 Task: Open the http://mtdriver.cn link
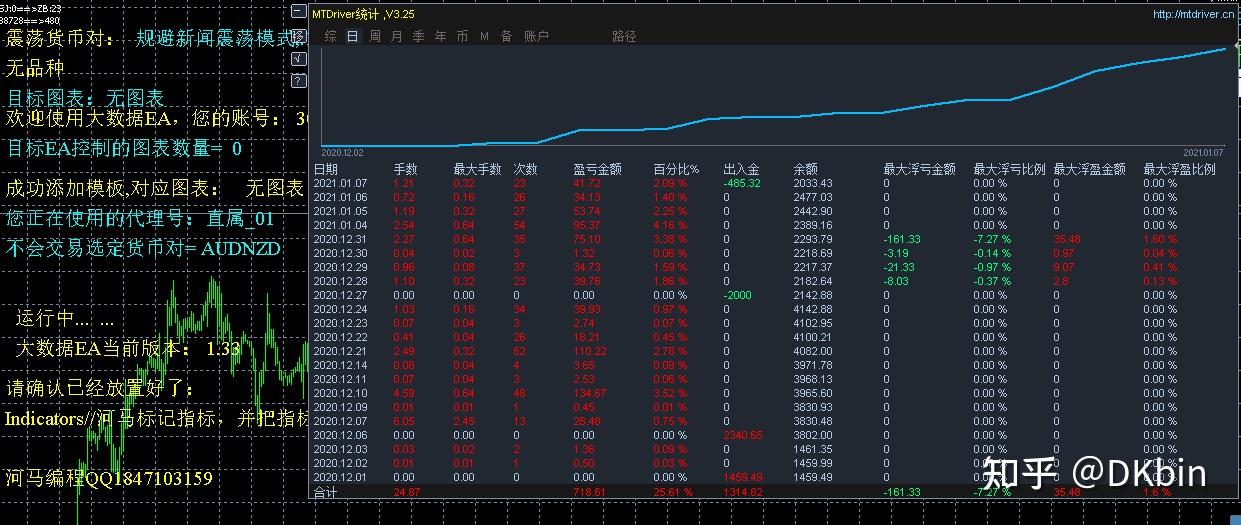tap(1192, 14)
